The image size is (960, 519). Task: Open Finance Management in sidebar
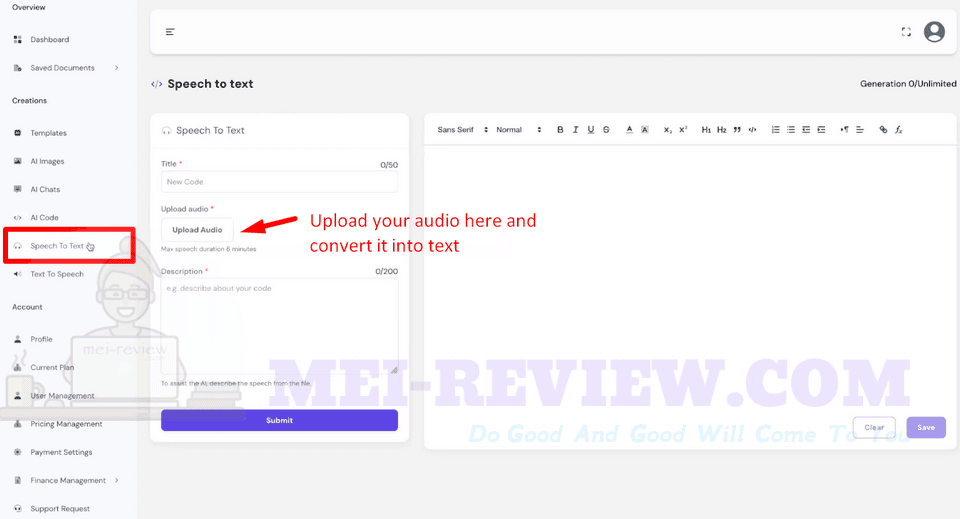pos(68,480)
